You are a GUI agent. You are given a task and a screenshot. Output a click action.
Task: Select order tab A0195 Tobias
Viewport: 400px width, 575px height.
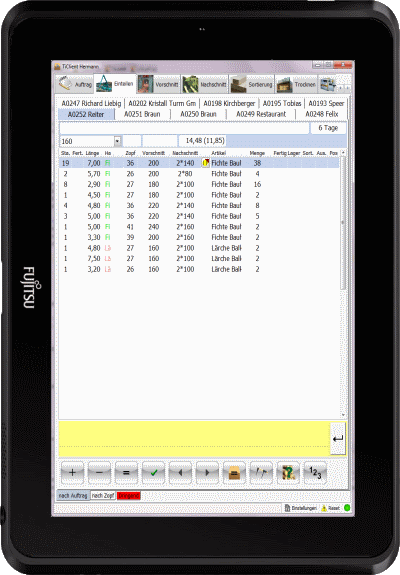(x=282, y=103)
